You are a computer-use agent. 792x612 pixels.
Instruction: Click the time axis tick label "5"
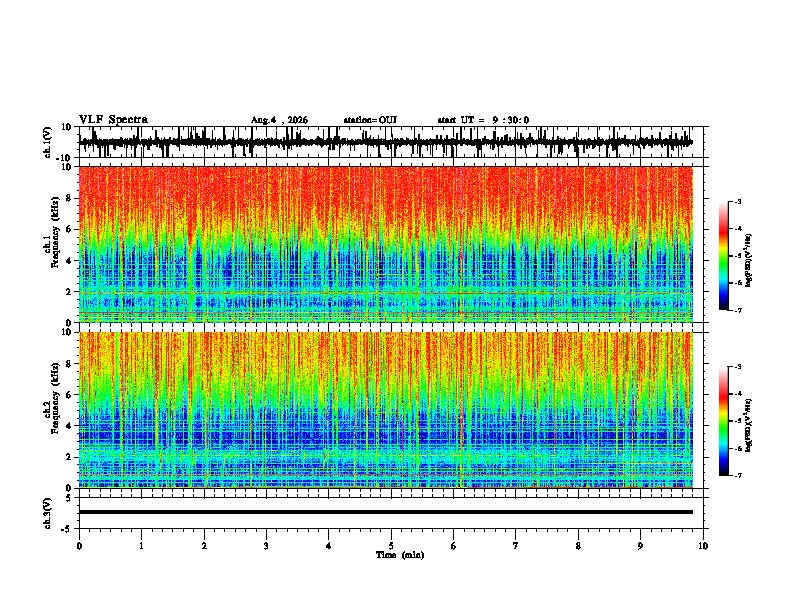pyautogui.click(x=391, y=546)
